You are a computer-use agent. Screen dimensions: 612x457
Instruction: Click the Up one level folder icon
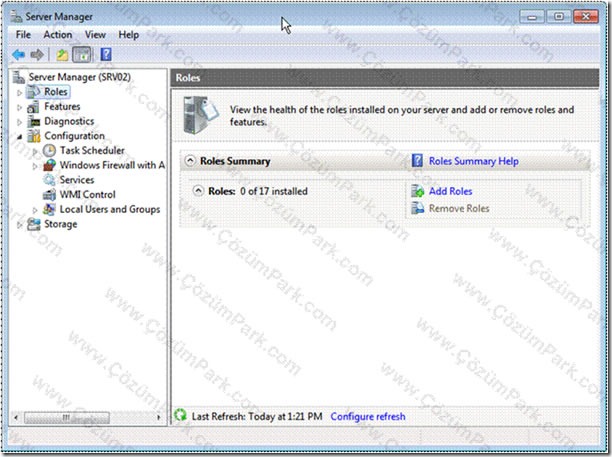point(62,55)
